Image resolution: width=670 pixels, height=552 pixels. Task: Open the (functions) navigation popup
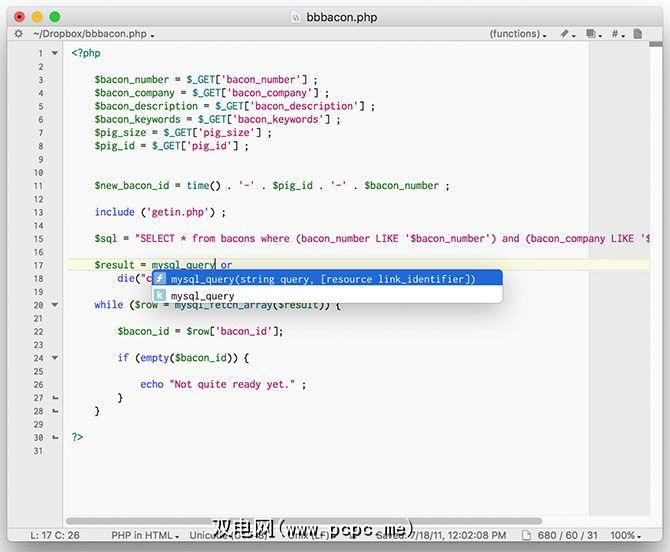[x=518, y=34]
